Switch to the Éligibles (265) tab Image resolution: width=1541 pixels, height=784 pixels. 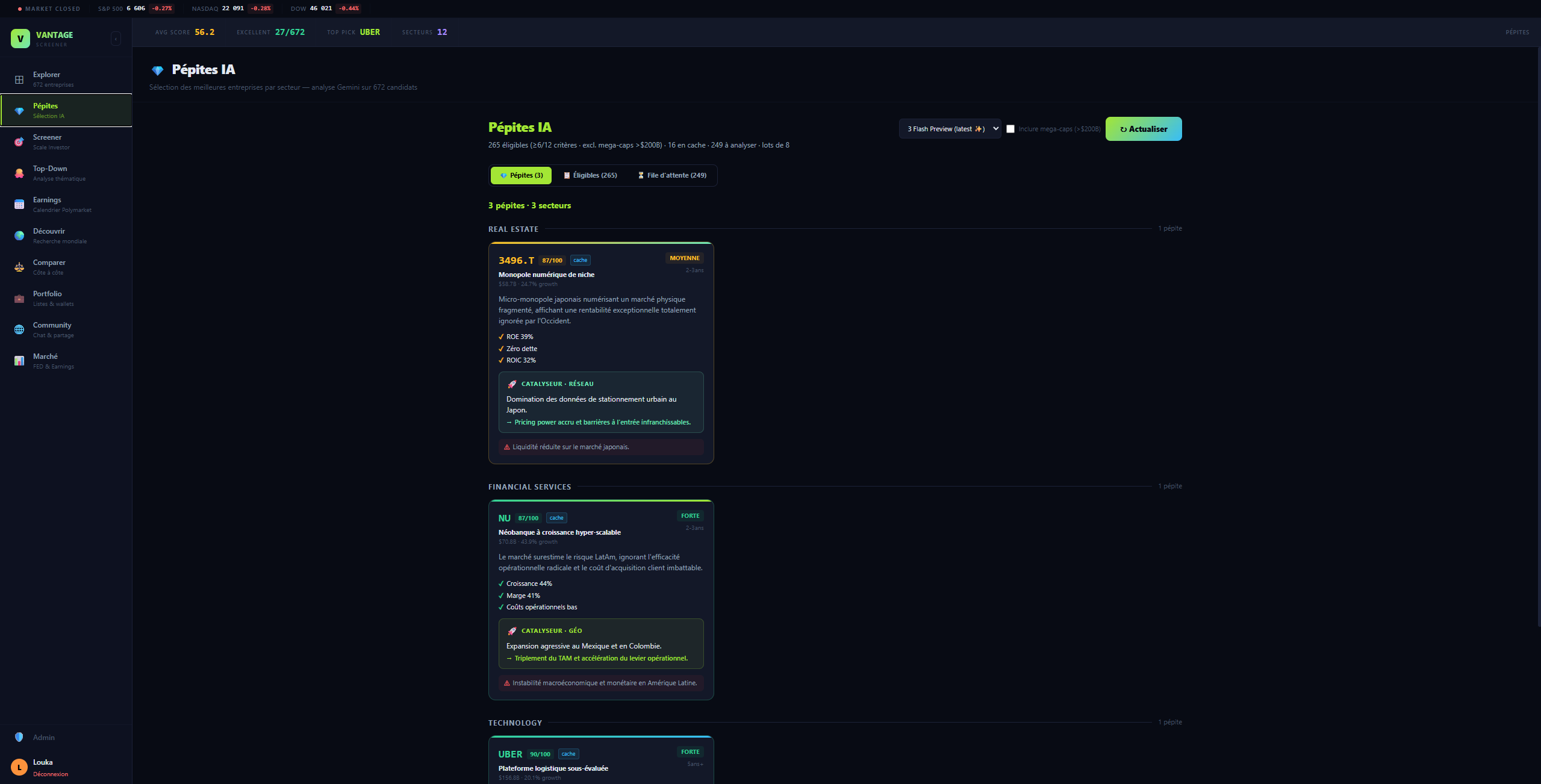coord(590,175)
